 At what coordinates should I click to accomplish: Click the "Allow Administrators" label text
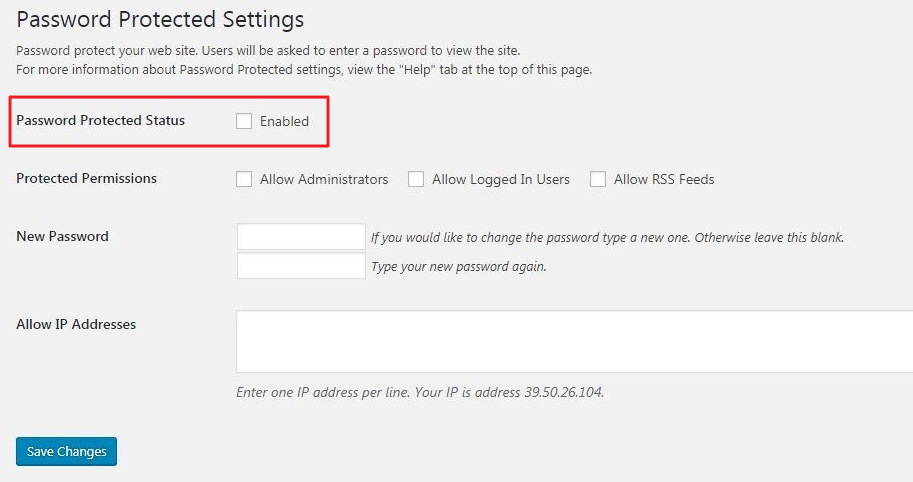point(324,179)
